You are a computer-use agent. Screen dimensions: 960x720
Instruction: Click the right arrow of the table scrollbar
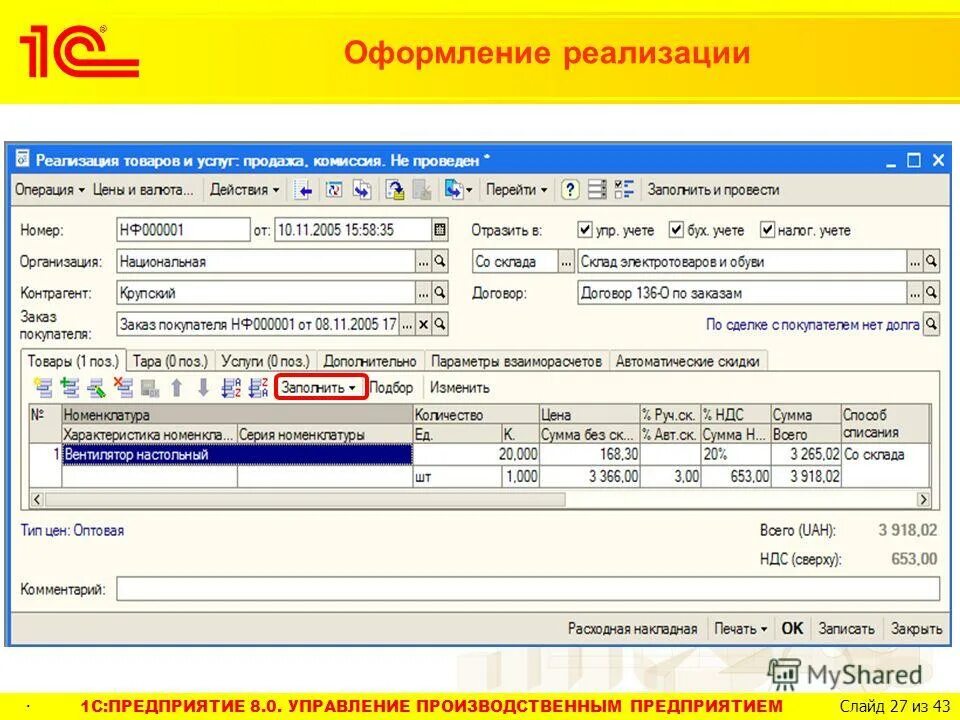click(923, 500)
